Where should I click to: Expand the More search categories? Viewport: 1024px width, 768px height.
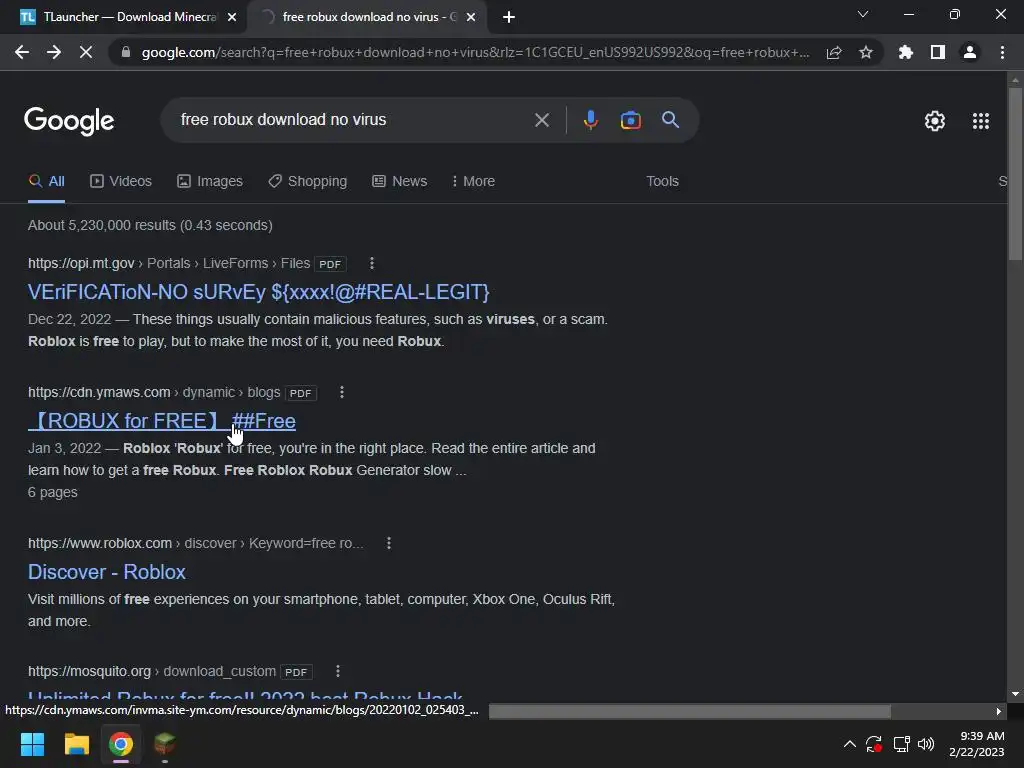tap(473, 182)
